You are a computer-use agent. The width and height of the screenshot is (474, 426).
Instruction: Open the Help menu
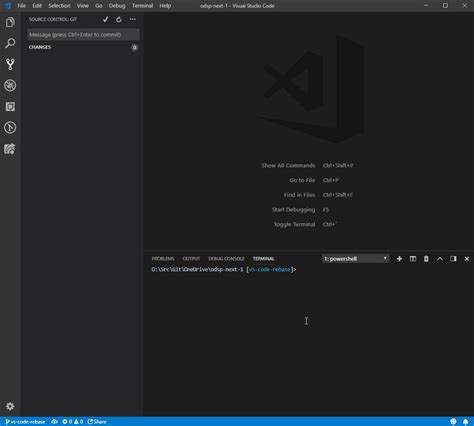point(165,6)
